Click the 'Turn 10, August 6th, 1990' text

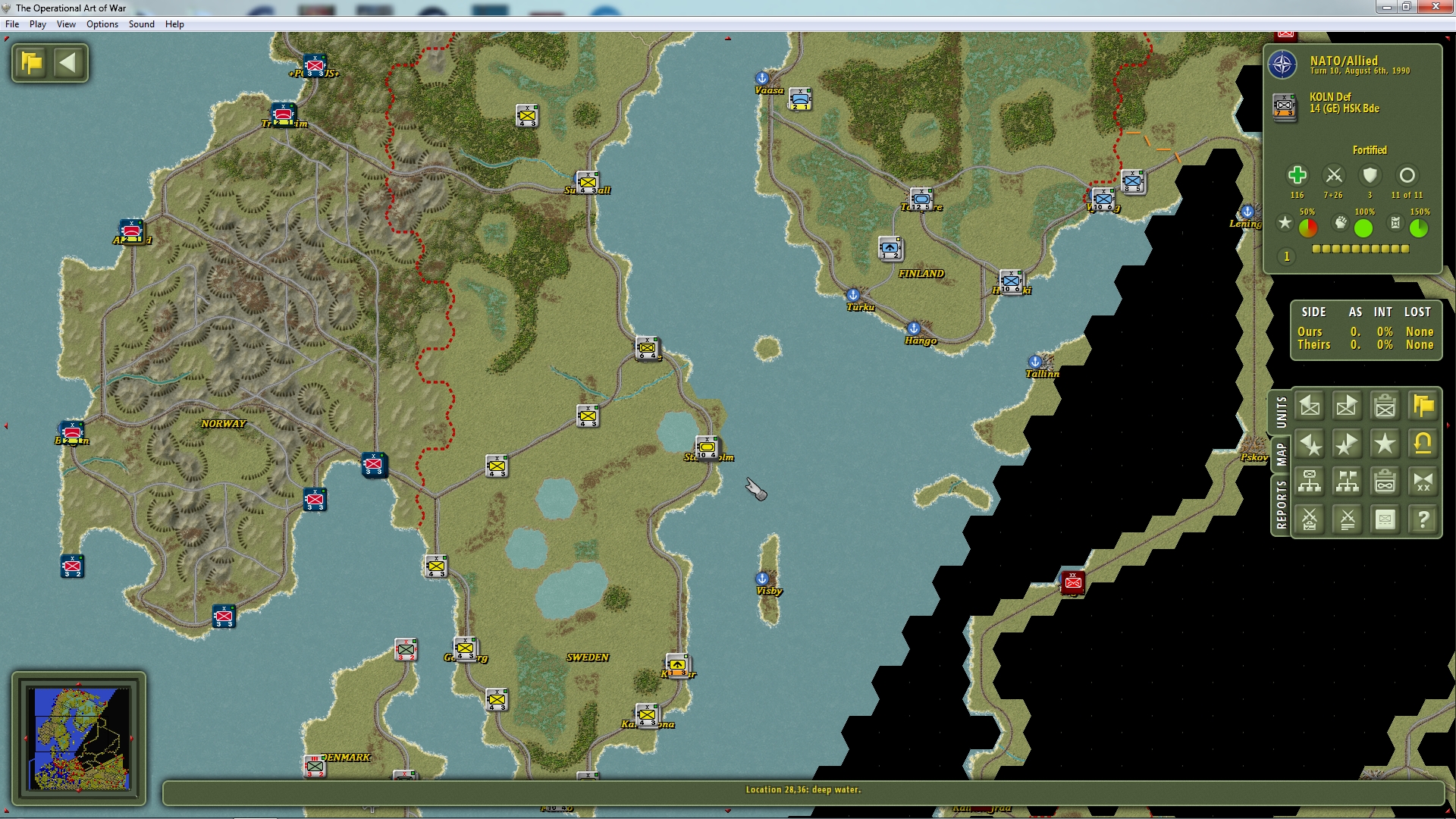click(1360, 71)
